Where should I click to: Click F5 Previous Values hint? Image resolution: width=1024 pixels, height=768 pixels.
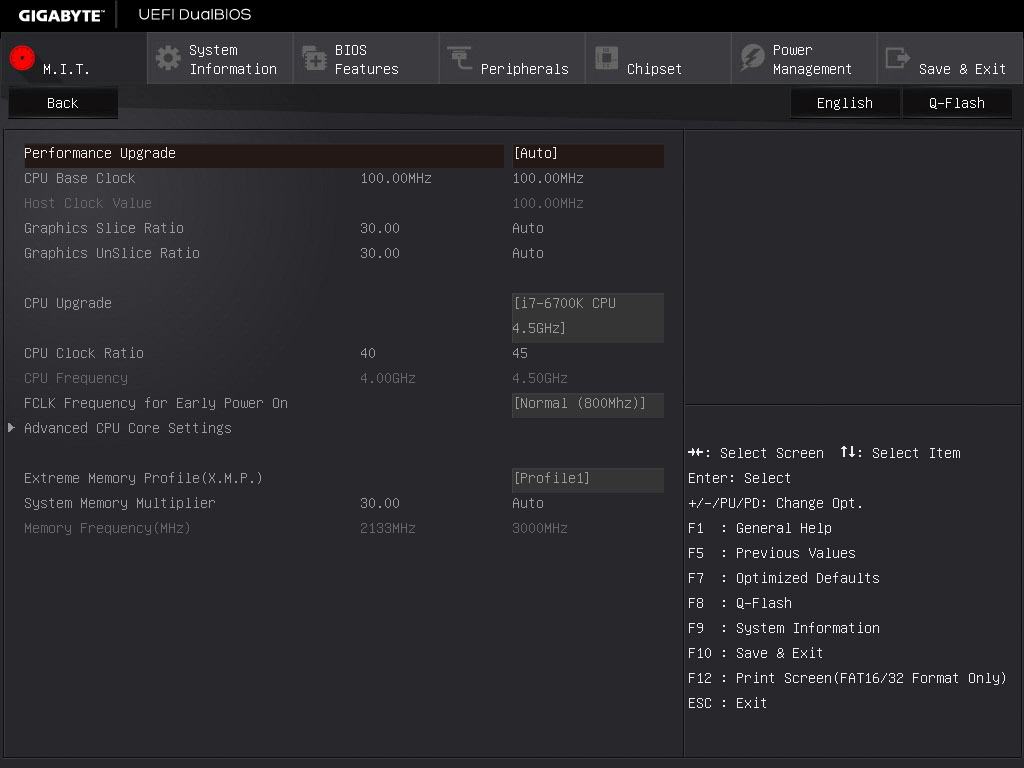771,553
